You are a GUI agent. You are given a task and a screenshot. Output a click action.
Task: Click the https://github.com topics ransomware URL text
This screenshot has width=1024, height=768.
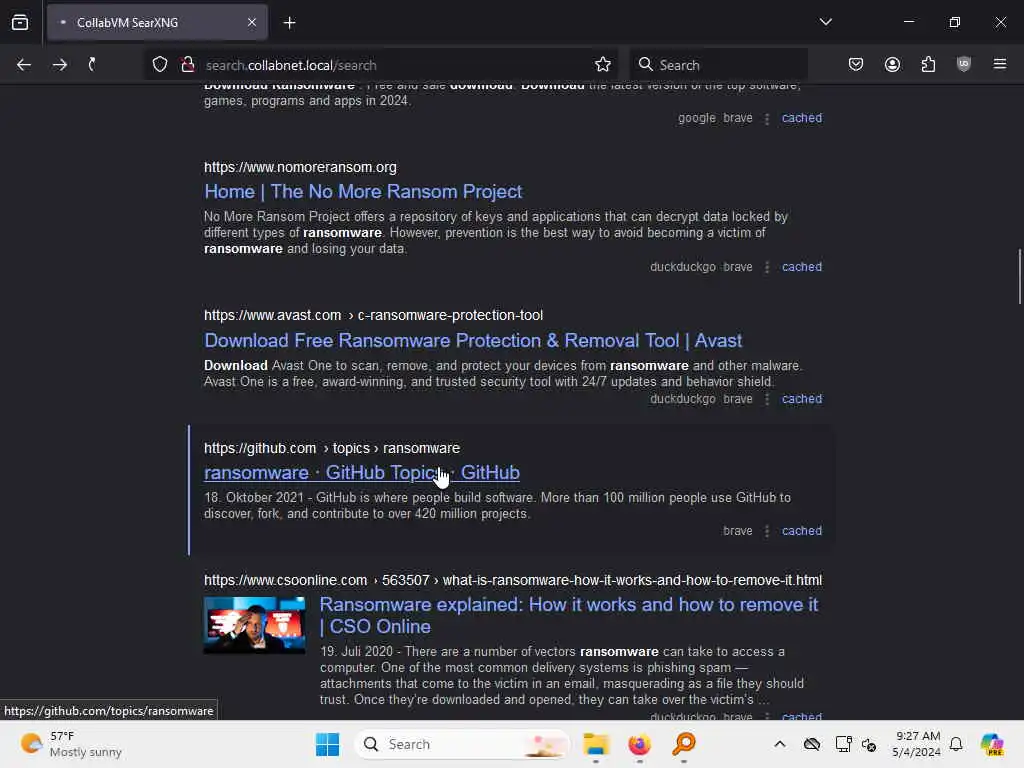coord(332,448)
